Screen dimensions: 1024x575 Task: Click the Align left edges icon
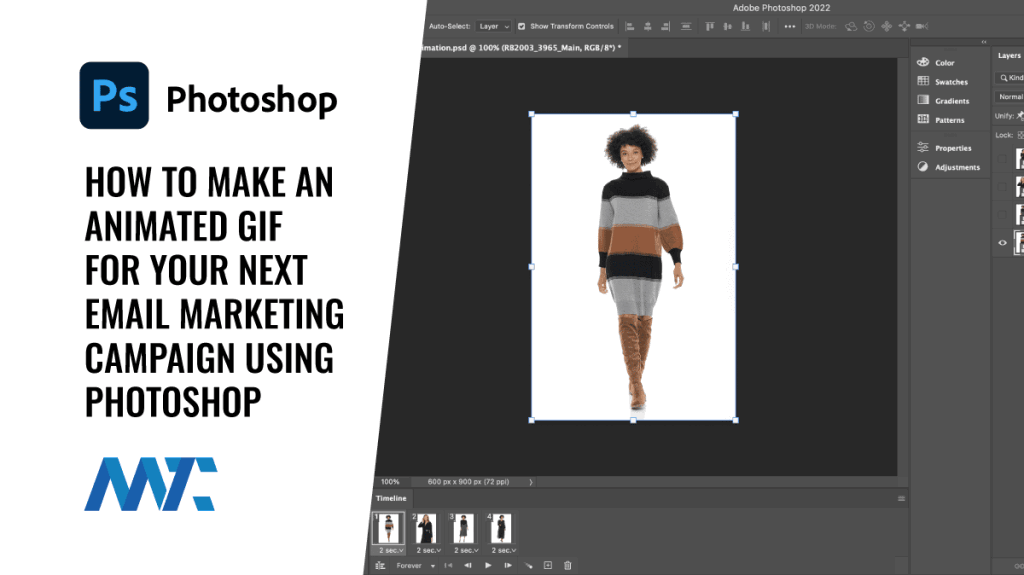(x=630, y=27)
